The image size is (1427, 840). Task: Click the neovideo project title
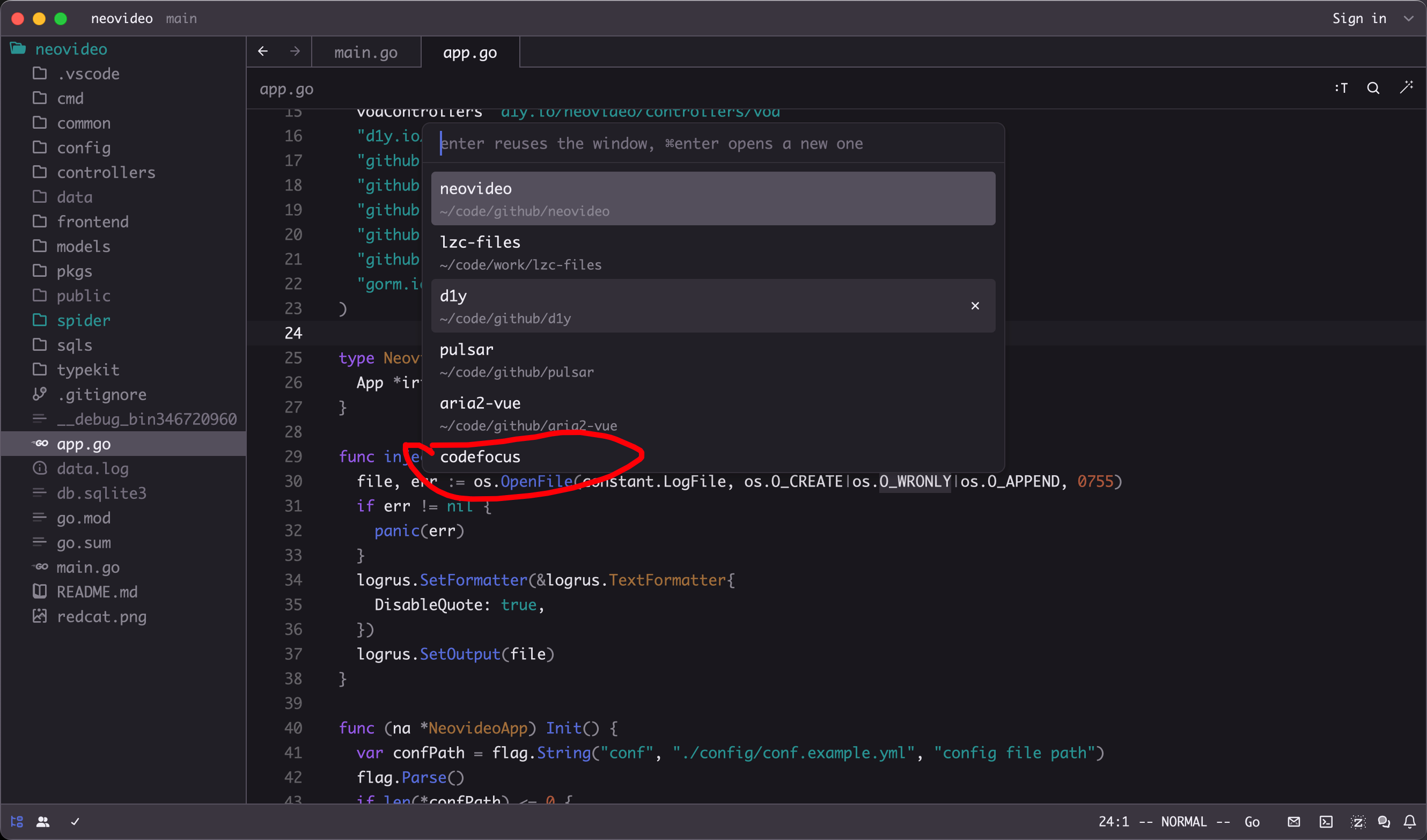[x=122, y=19]
